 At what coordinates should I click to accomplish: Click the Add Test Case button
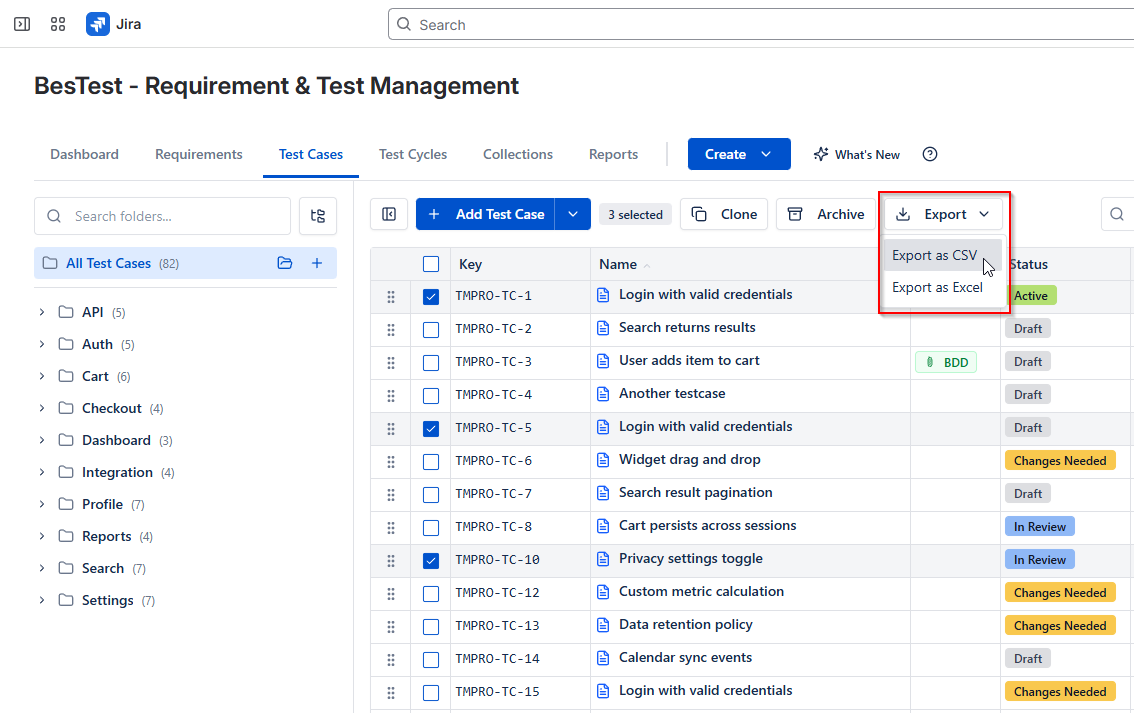tap(485, 214)
